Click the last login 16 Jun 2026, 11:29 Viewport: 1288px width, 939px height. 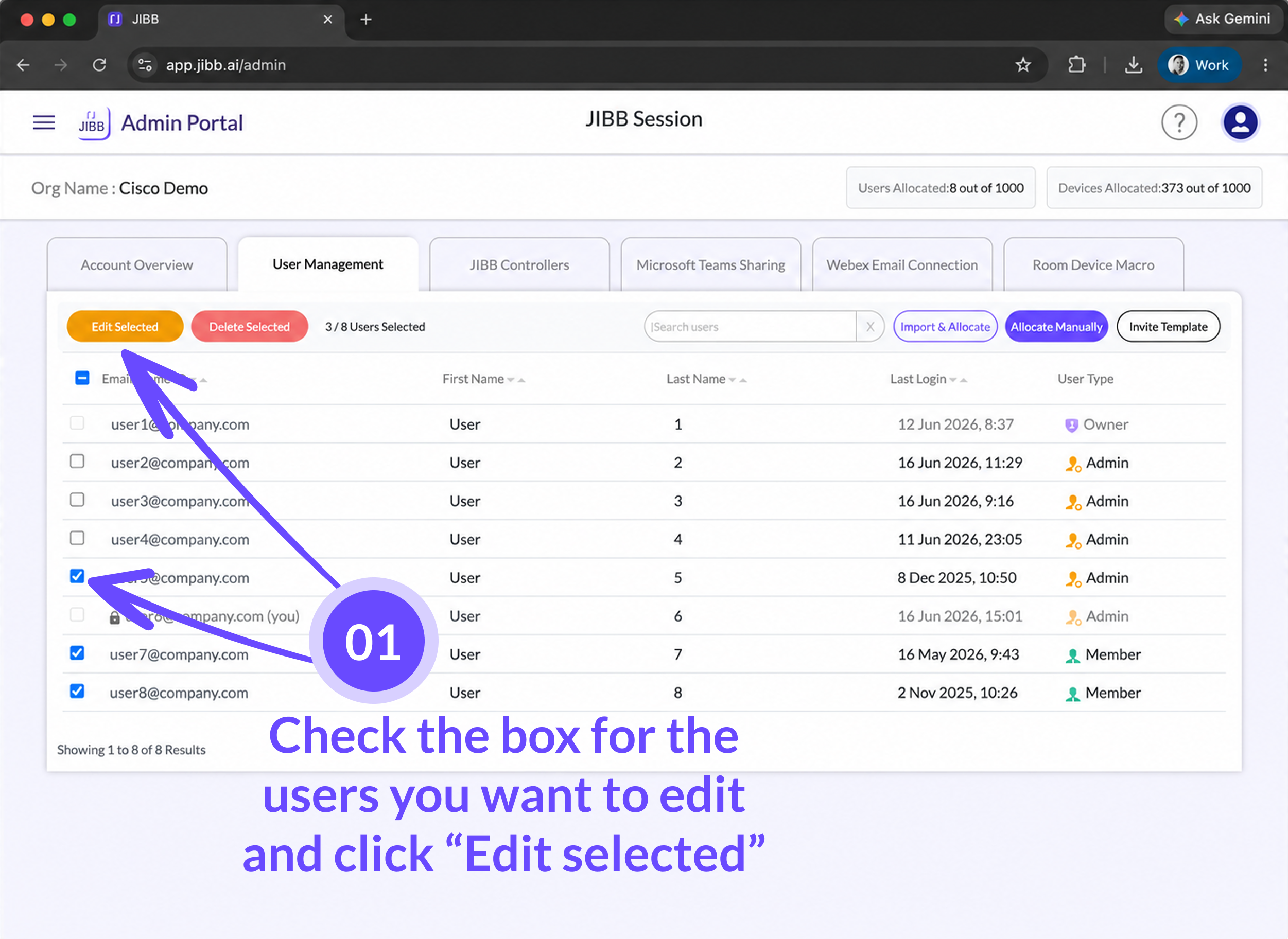pos(960,463)
